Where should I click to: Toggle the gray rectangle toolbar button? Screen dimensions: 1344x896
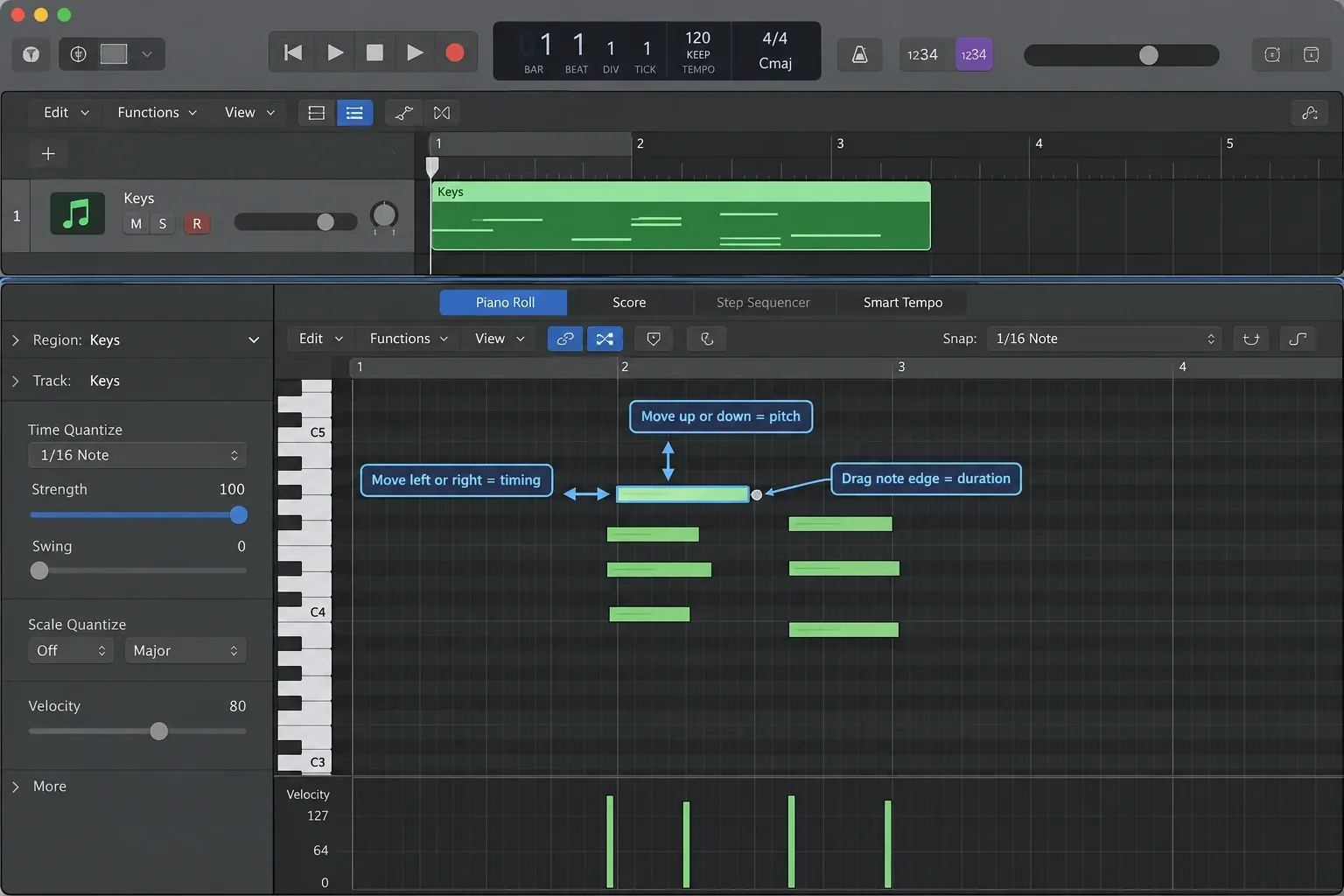114,54
